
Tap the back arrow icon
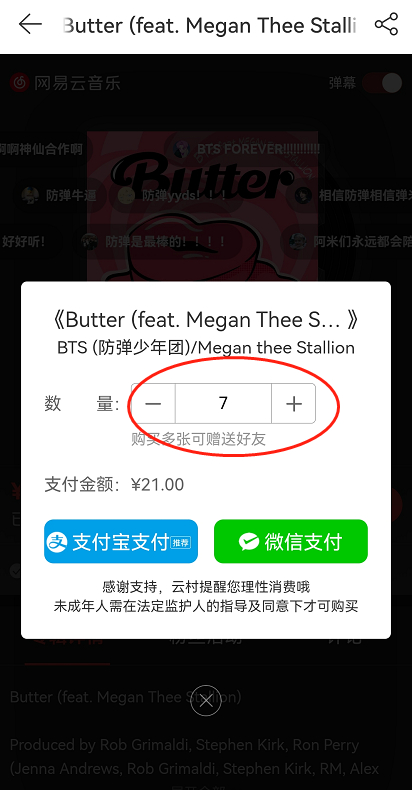click(30, 25)
